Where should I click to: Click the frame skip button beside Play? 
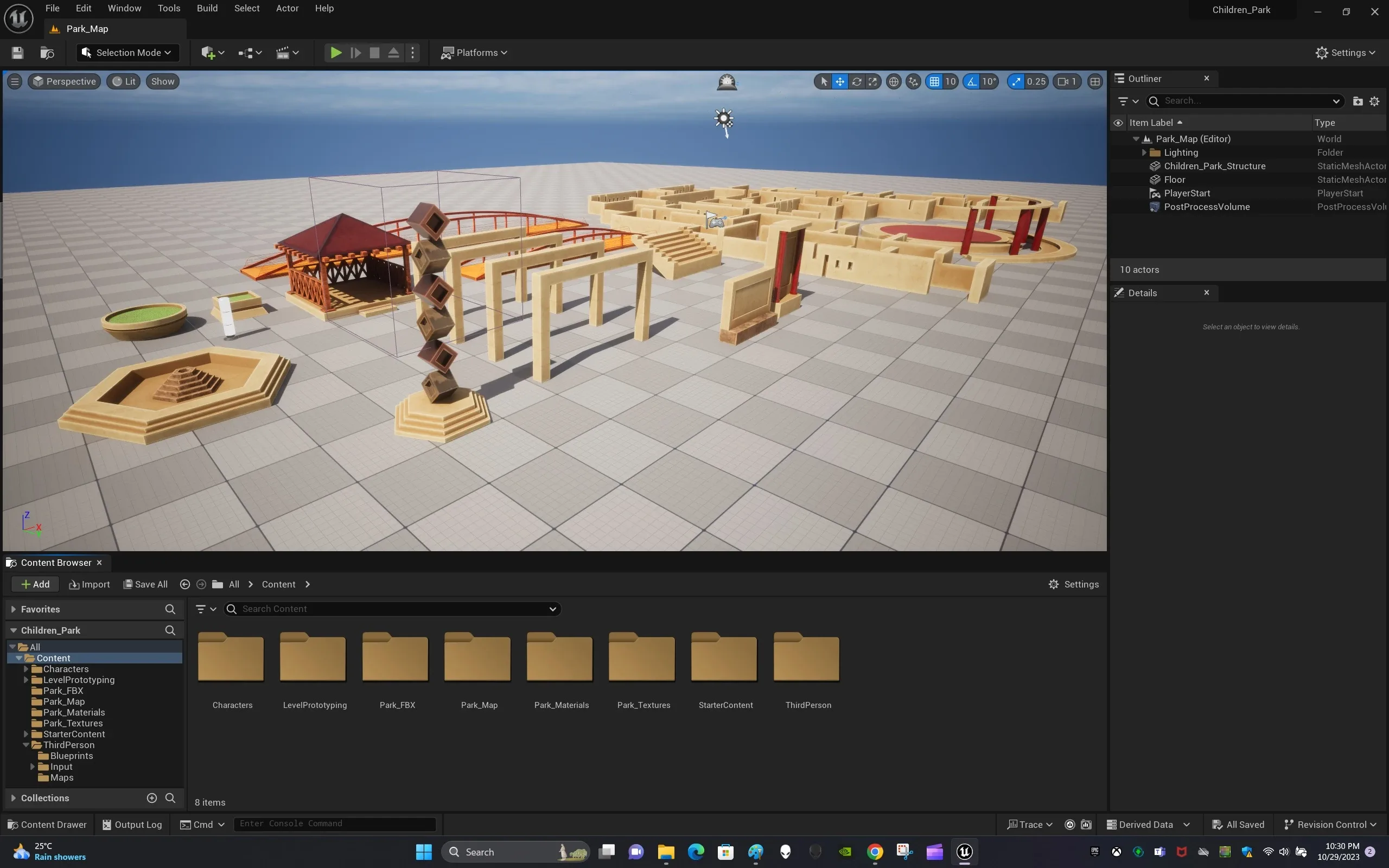[355, 53]
